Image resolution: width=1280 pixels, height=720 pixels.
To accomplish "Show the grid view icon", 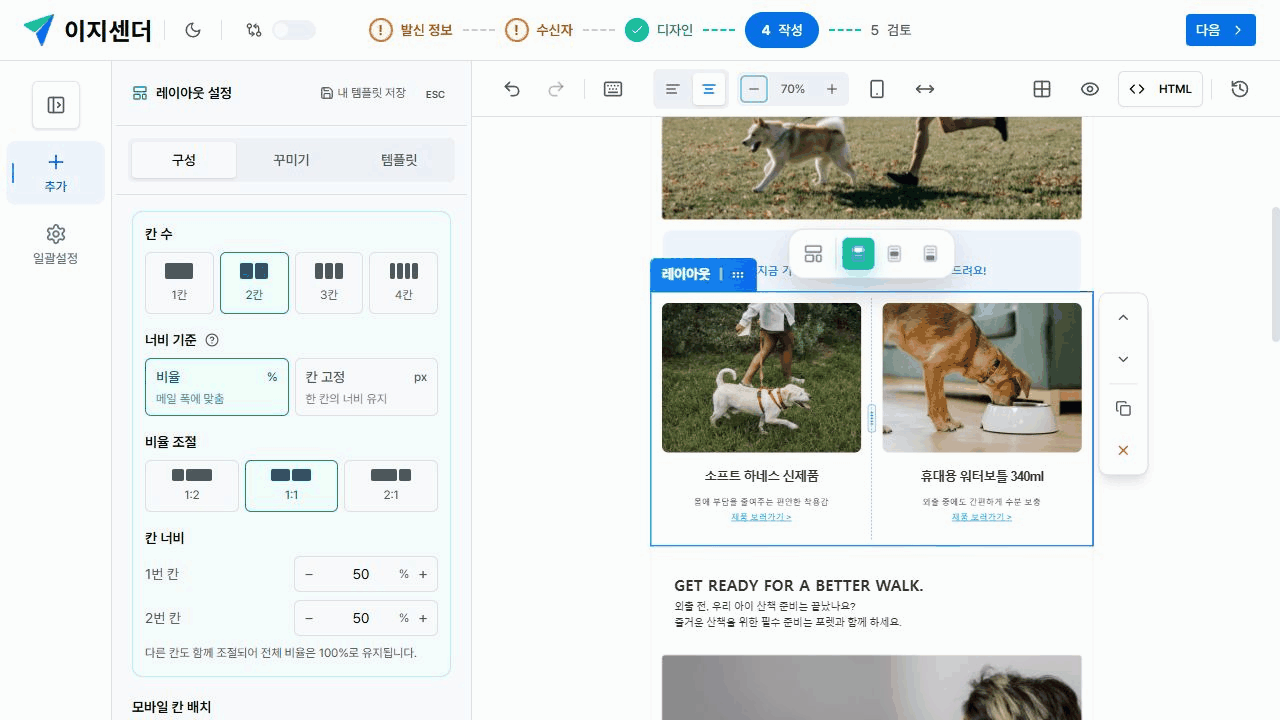I will [1042, 89].
